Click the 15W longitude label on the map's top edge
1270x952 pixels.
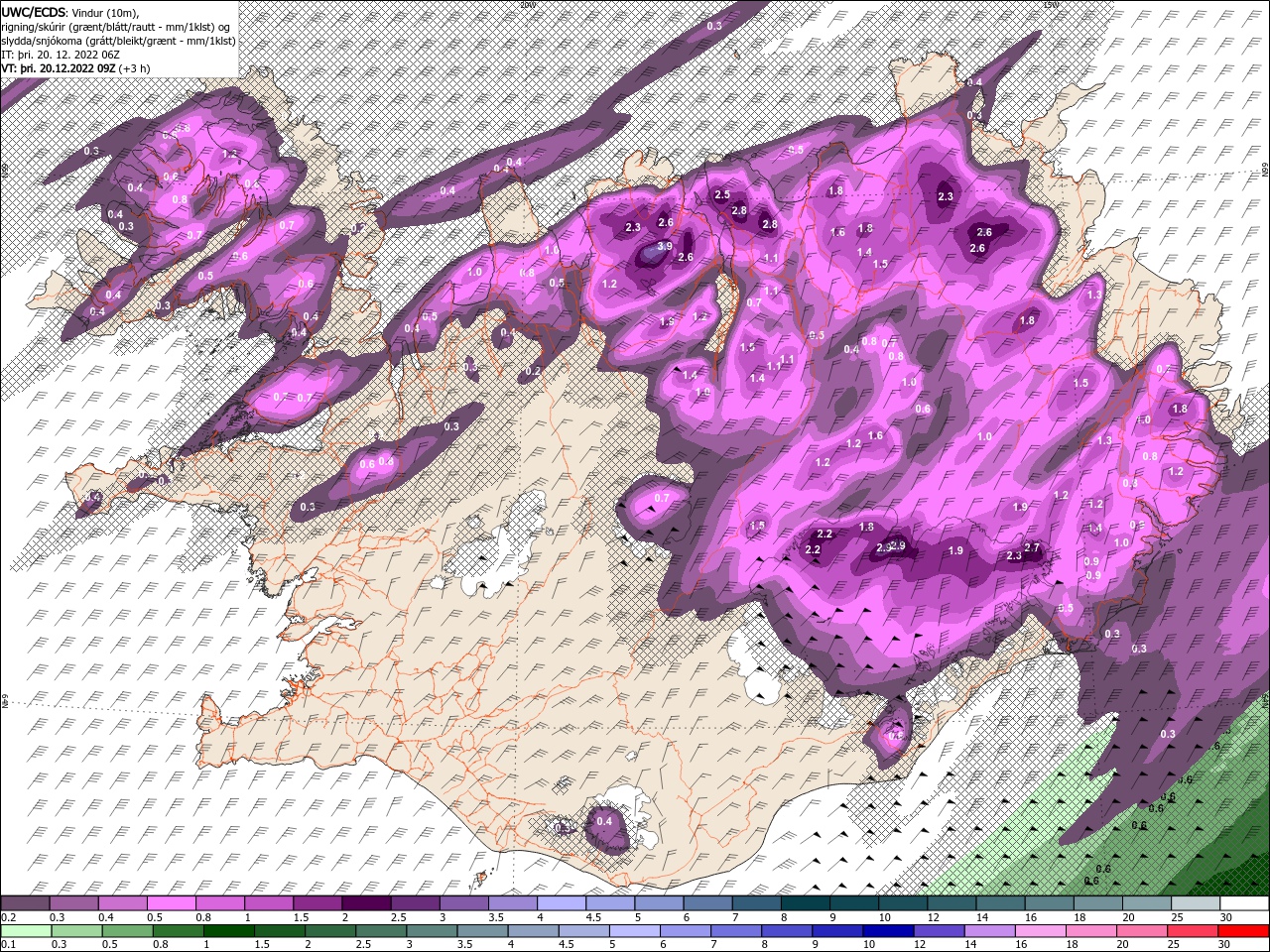coord(1050,4)
